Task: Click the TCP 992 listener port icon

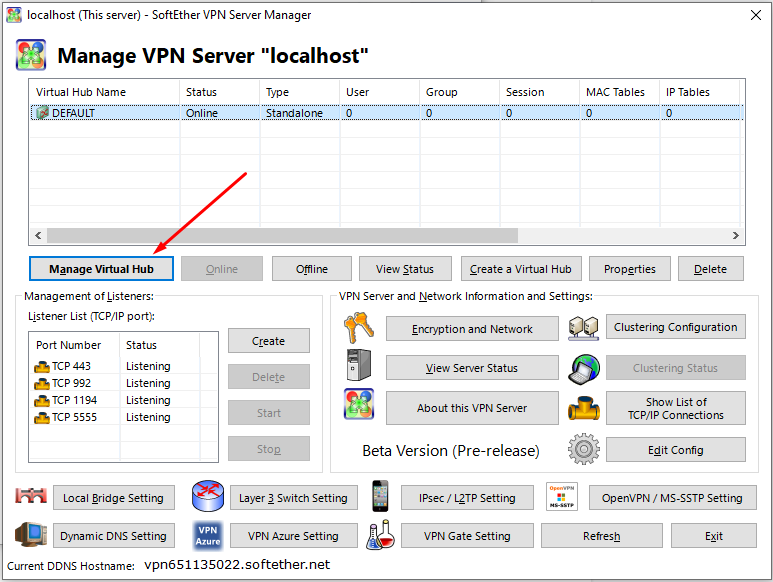Action: (42, 383)
